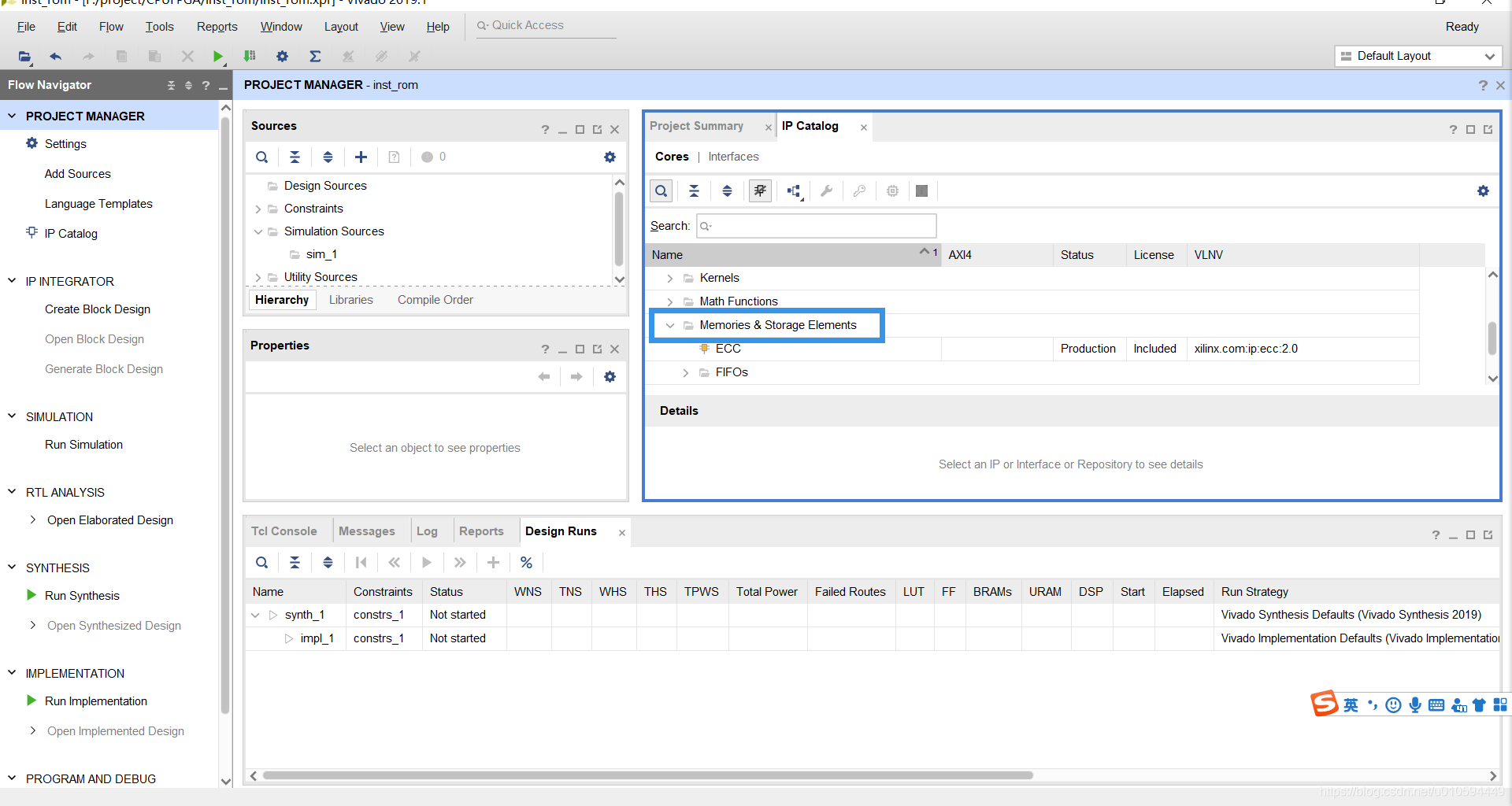The height and width of the screenshot is (806, 1512).
Task: Collapse all in Sources panel
Action: click(x=295, y=157)
